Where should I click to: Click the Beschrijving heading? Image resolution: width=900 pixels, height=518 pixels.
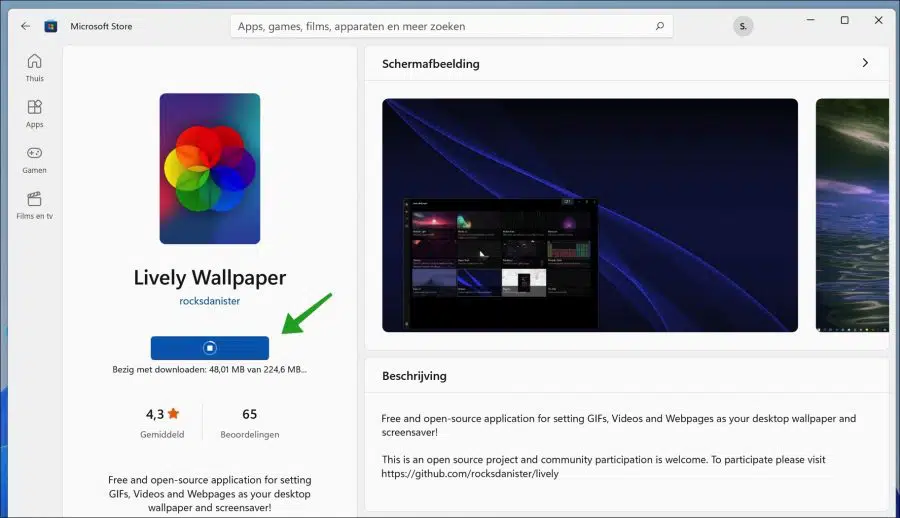pyautogui.click(x=414, y=376)
